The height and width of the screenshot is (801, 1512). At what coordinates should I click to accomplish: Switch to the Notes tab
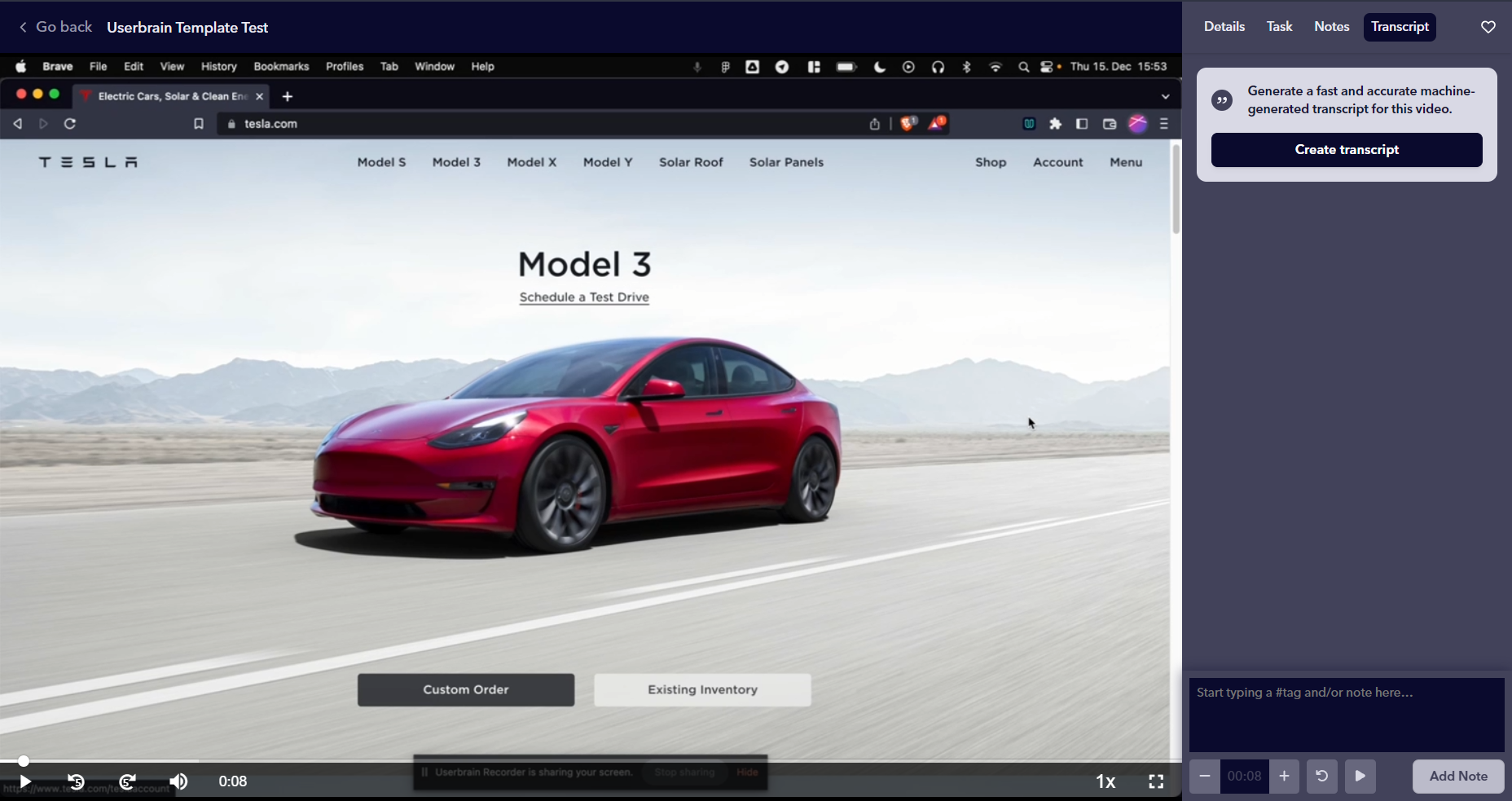1331,27
